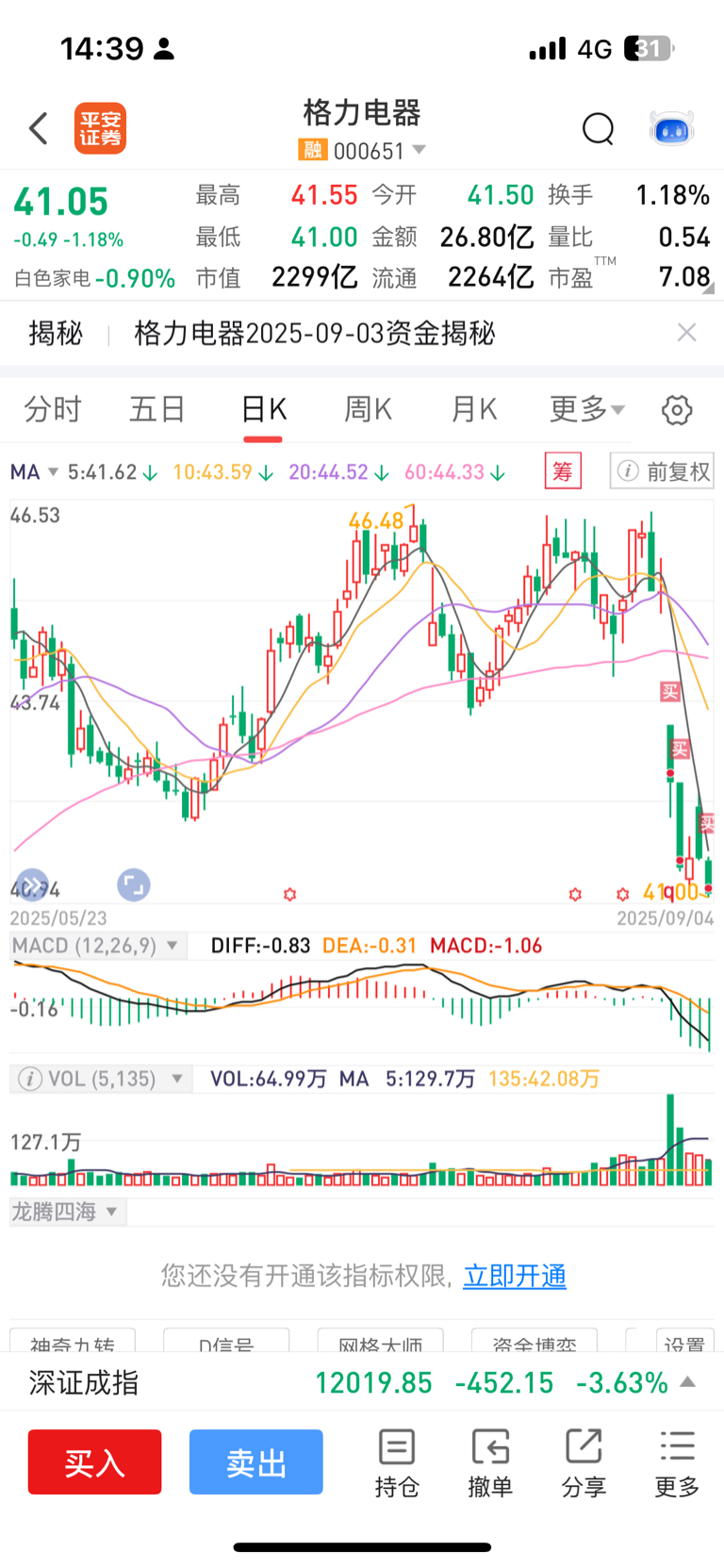The width and height of the screenshot is (724, 1568).
Task: Toggle the 筹 chip distribution button
Action: click(563, 470)
